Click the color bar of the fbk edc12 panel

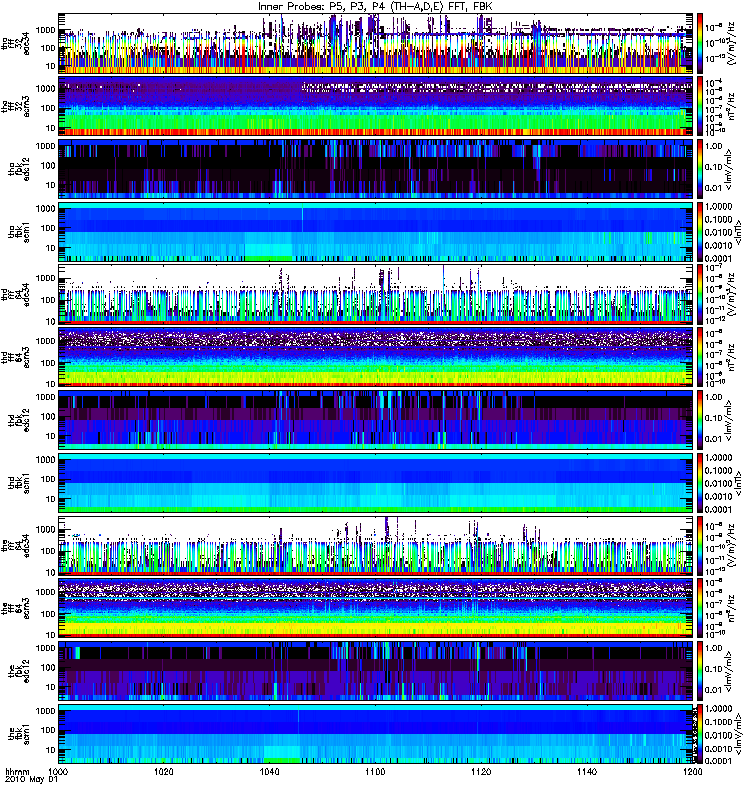699,671
